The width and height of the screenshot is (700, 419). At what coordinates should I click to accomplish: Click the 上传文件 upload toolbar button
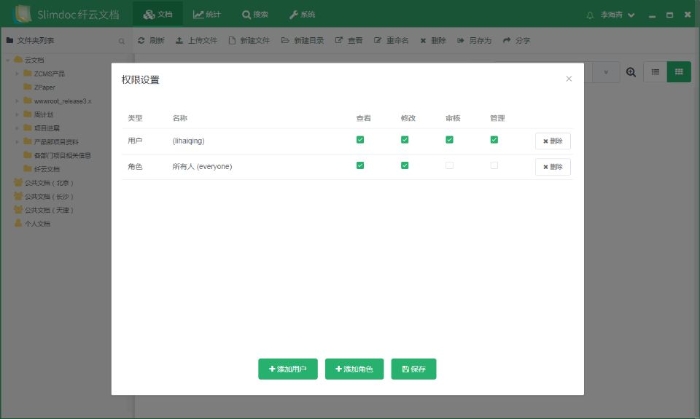196,41
